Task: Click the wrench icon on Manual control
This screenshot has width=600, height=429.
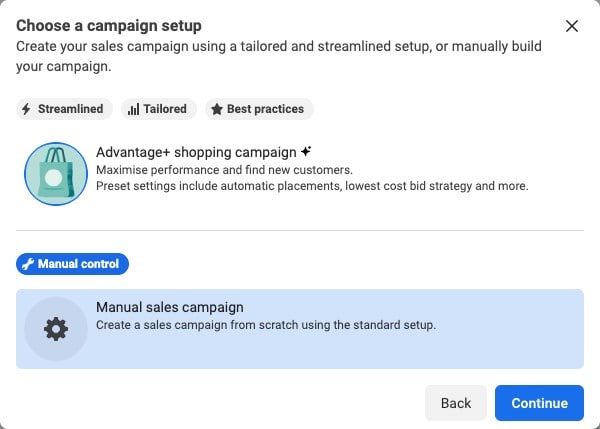Action: click(28, 264)
